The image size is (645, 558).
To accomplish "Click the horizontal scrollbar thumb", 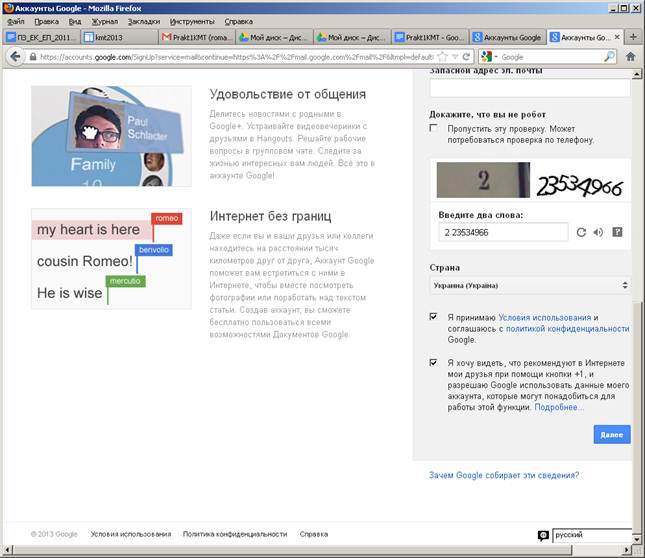I will coord(294,549).
